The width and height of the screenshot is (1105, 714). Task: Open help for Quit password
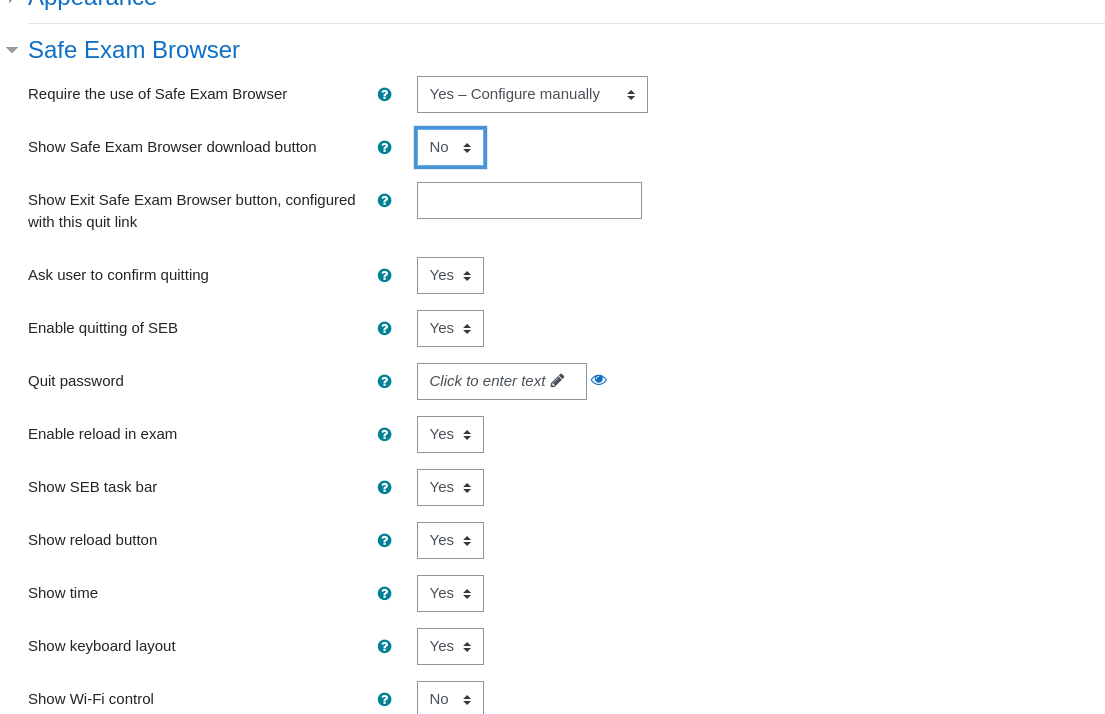click(384, 381)
